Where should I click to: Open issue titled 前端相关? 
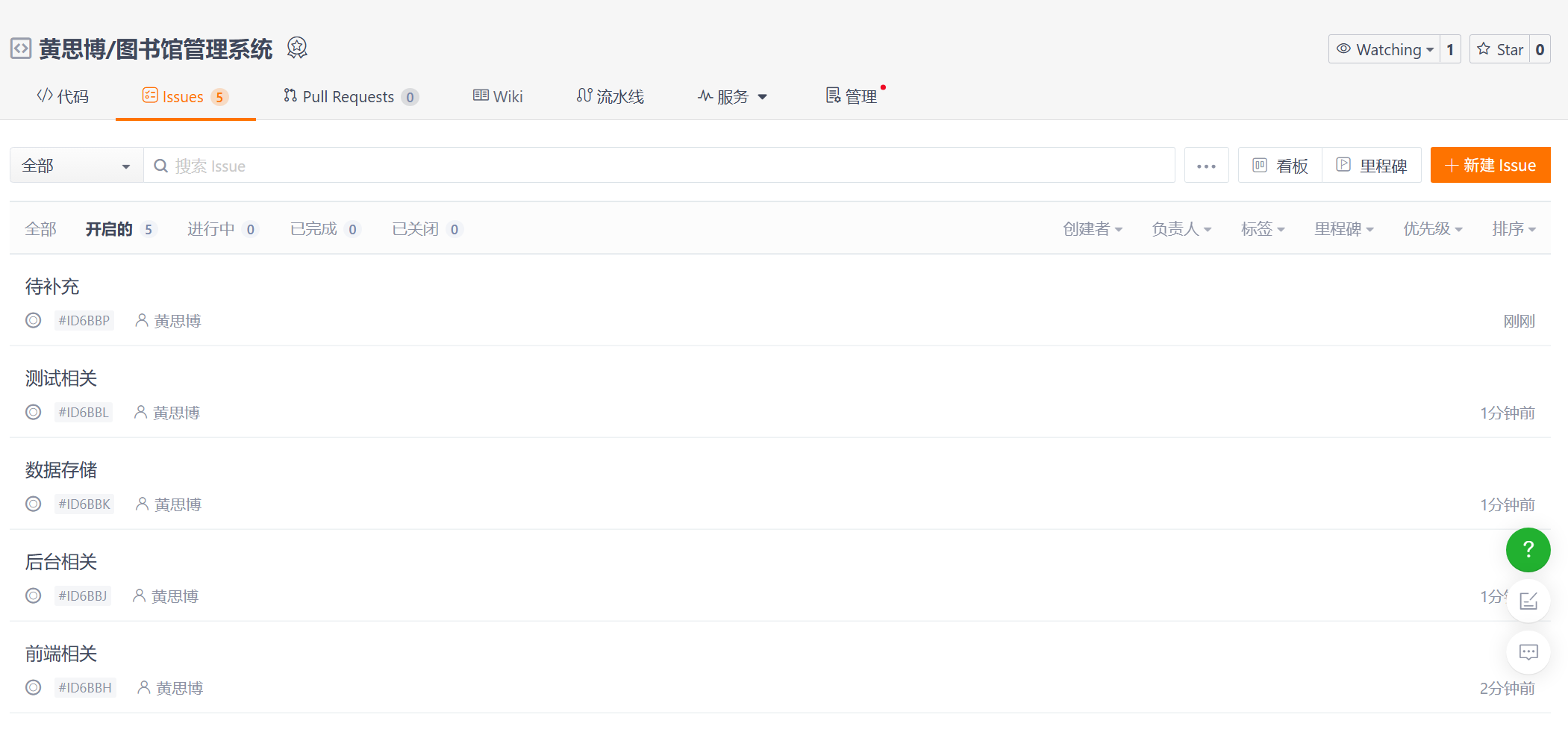click(x=61, y=654)
